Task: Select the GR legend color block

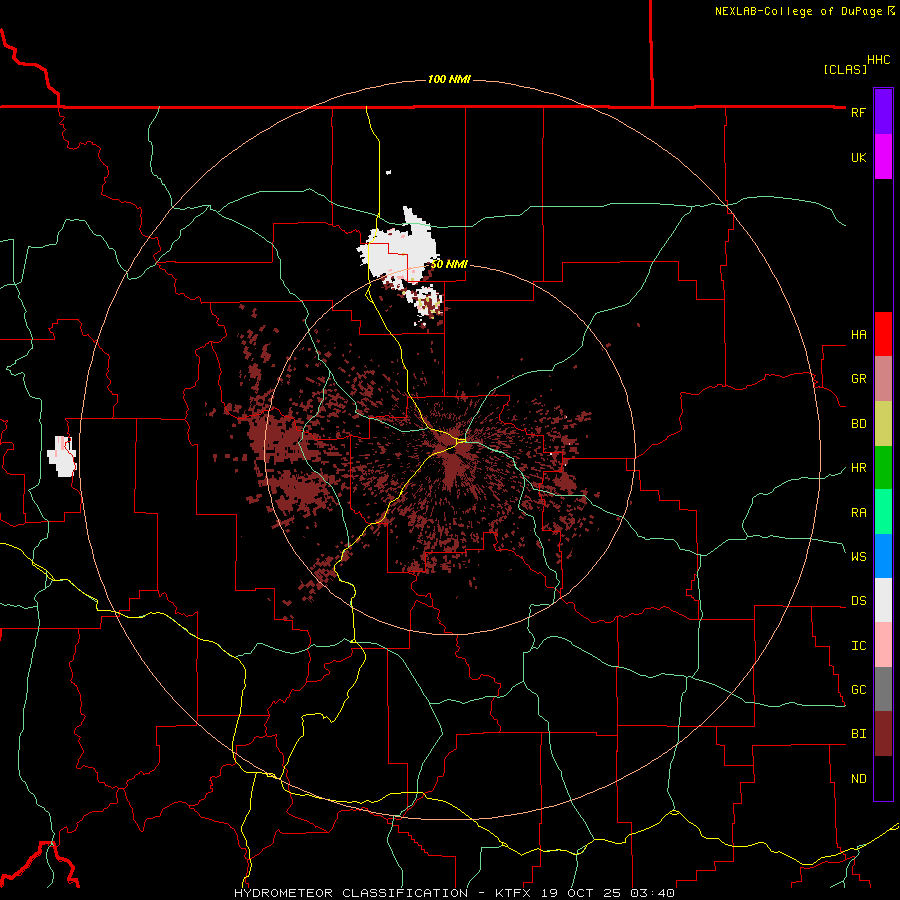Action: (x=883, y=379)
